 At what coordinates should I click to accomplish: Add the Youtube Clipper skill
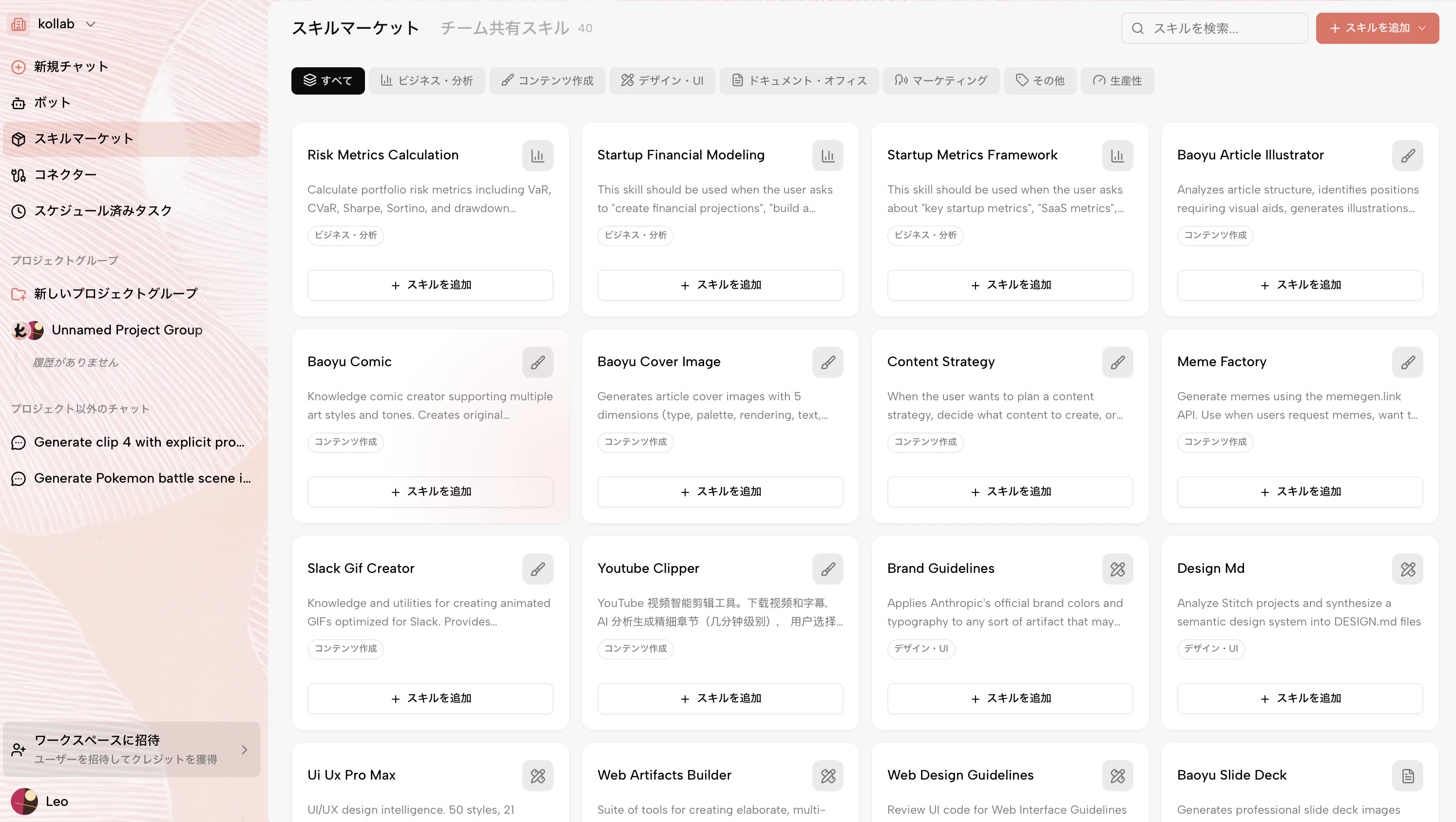[x=720, y=699]
